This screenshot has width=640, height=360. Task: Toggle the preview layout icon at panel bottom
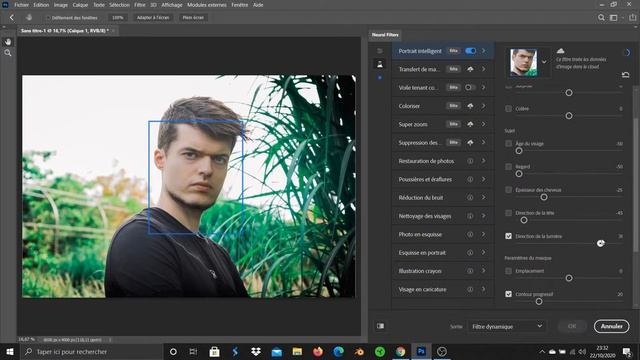[x=380, y=326]
